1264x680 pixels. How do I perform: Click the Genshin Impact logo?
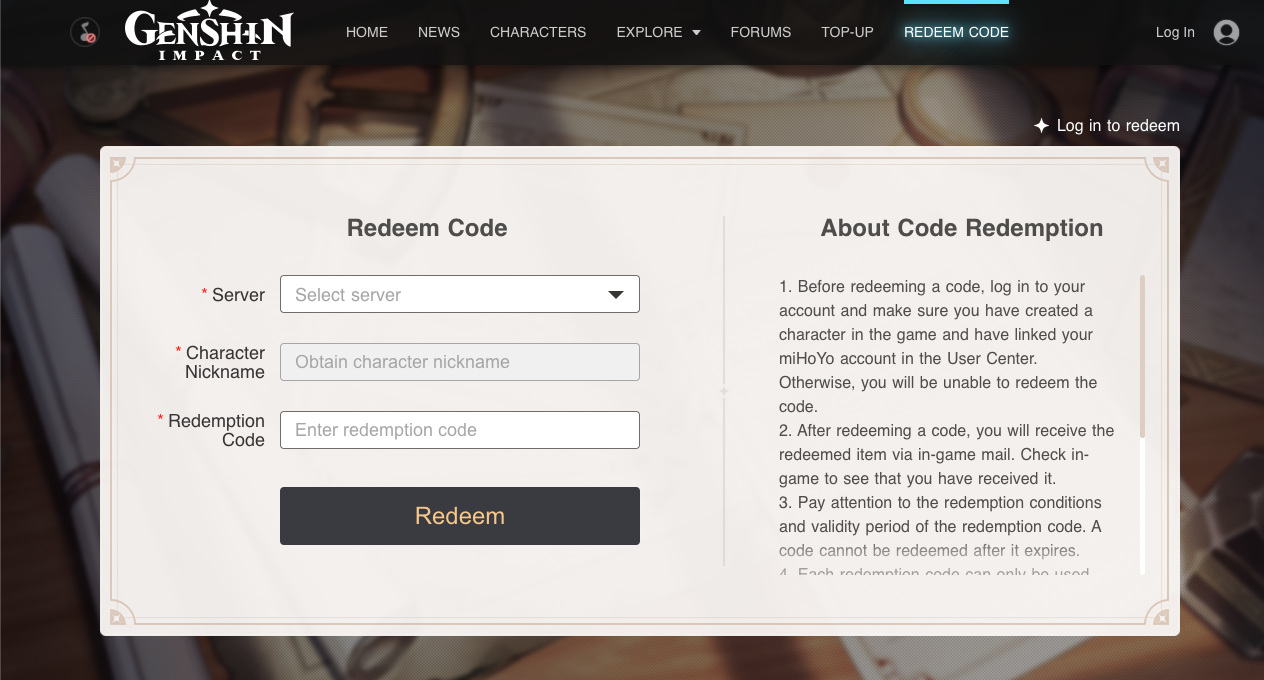coord(208,33)
